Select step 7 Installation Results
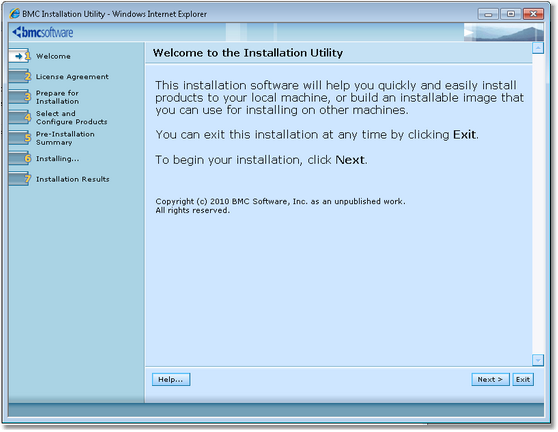The width and height of the screenshot is (558, 432). click(x=73, y=179)
